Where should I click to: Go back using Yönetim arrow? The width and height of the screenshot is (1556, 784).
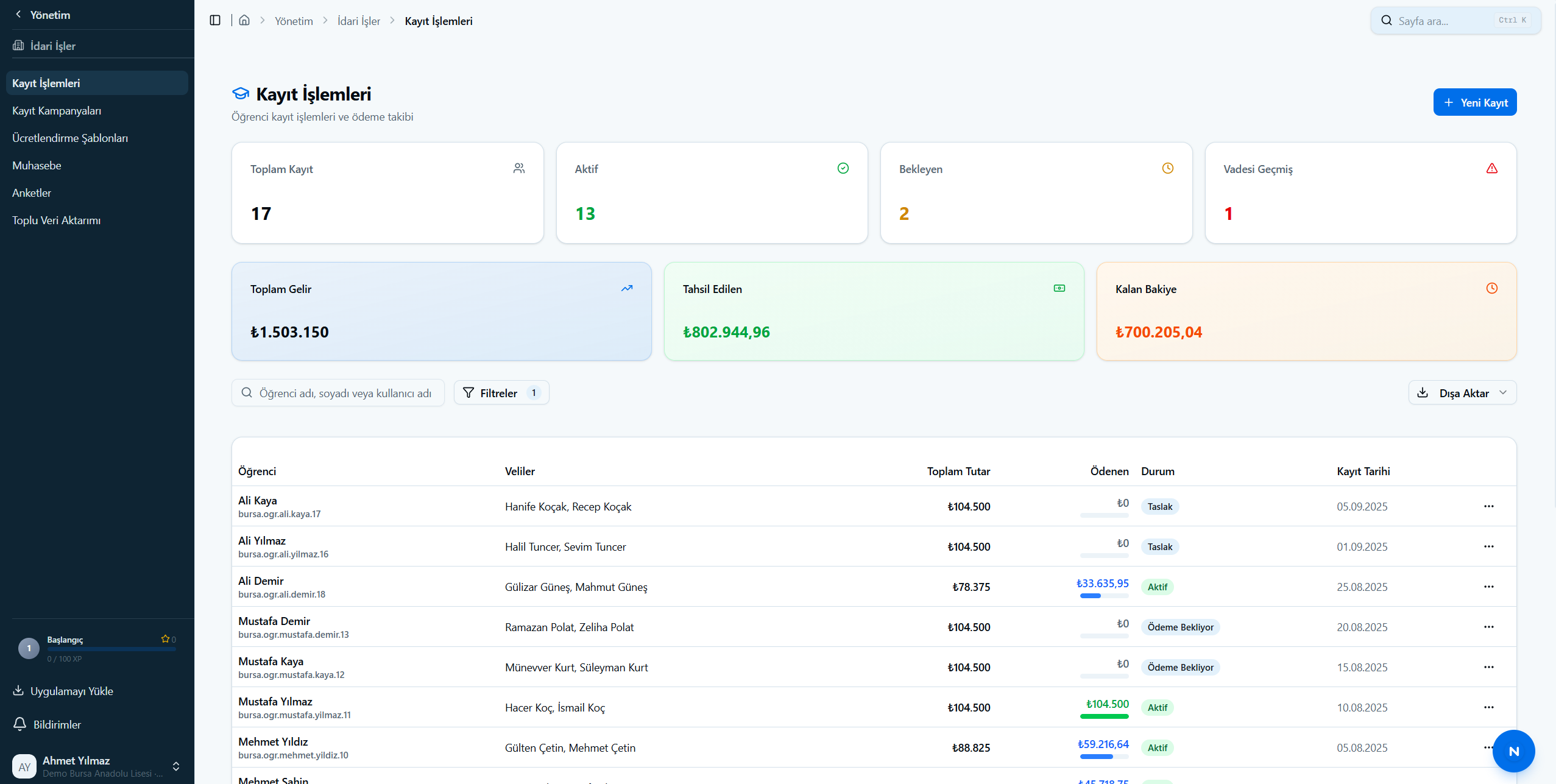point(18,14)
